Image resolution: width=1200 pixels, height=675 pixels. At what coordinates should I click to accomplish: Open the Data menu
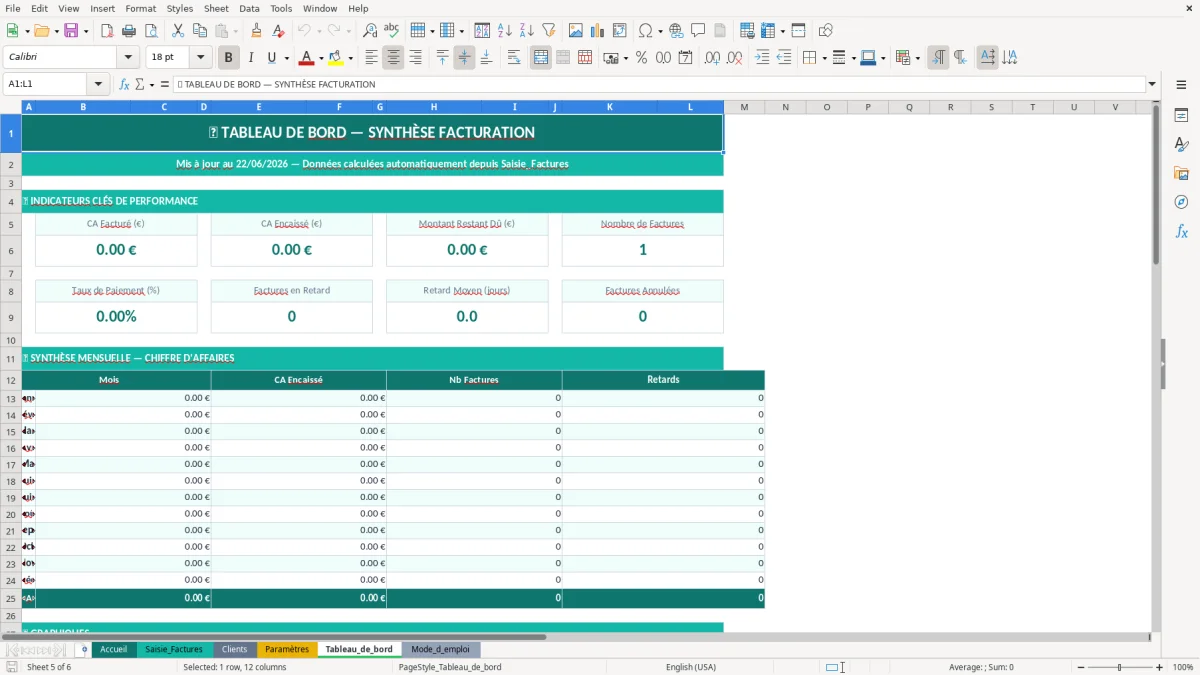click(249, 8)
